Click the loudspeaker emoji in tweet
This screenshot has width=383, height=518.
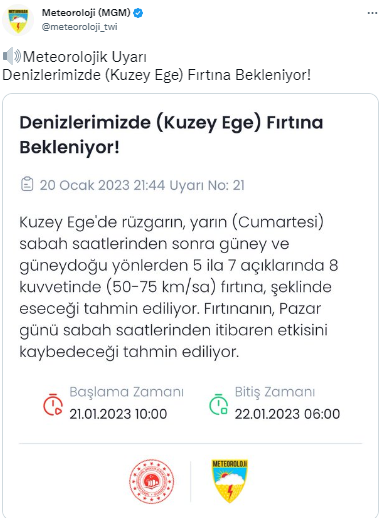(x=12, y=56)
